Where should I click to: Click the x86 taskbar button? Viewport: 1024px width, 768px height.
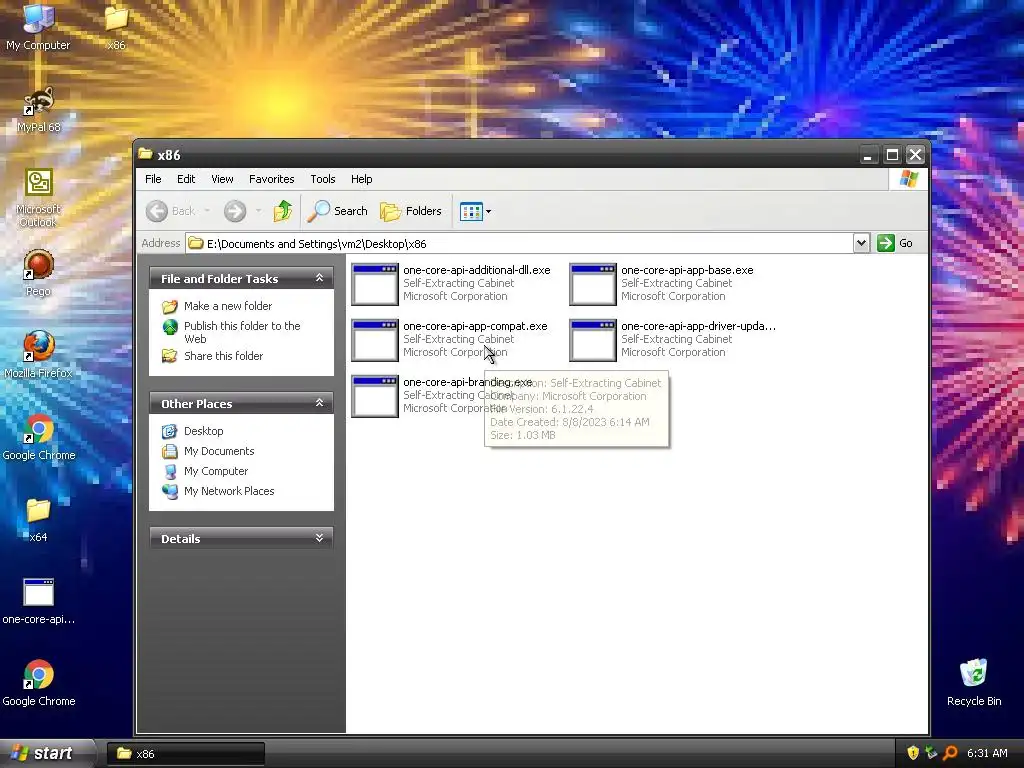186,754
